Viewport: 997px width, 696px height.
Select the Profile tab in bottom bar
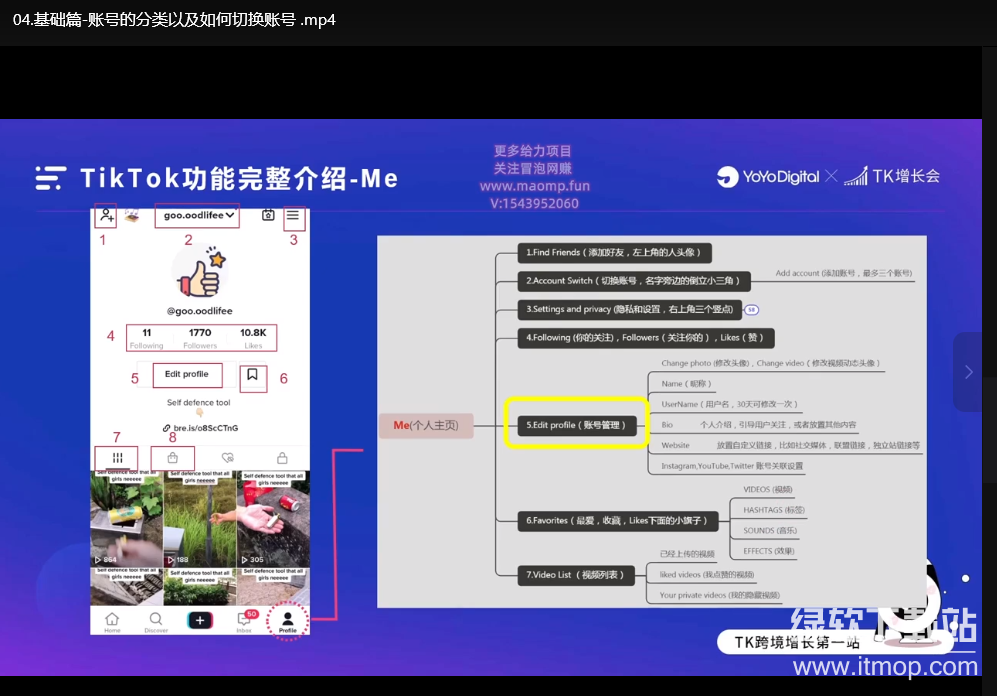[288, 621]
